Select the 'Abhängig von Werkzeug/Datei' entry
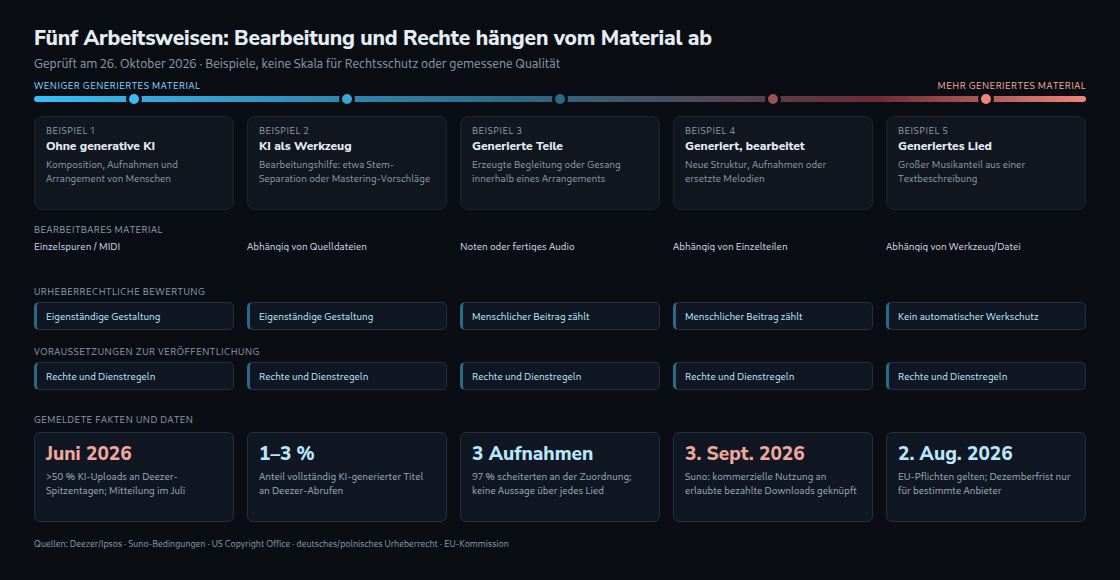The width and height of the screenshot is (1120, 580). pos(953,247)
